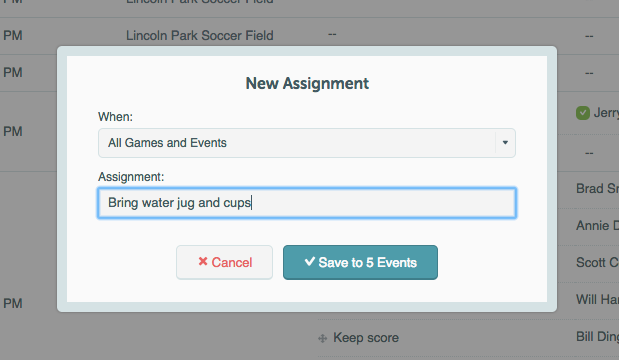Click the red X icon on Cancel
The image size is (619, 360).
pyautogui.click(x=203, y=261)
